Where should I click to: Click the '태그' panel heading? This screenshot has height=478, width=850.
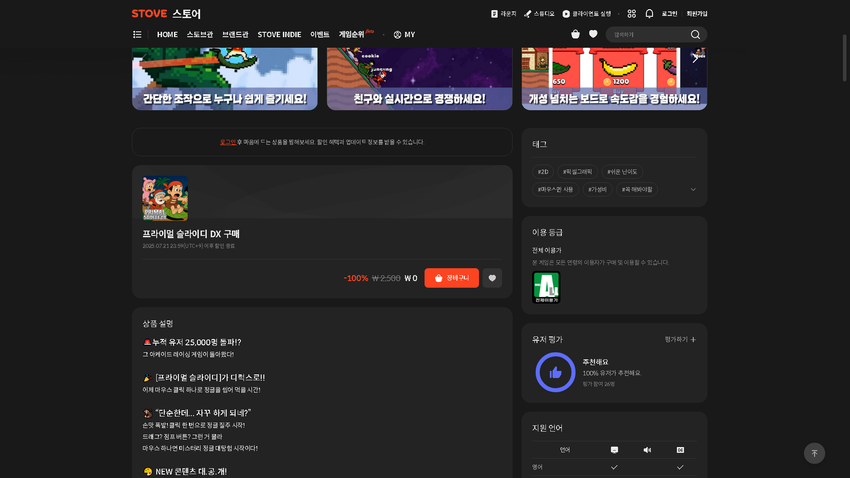pyautogui.click(x=539, y=144)
